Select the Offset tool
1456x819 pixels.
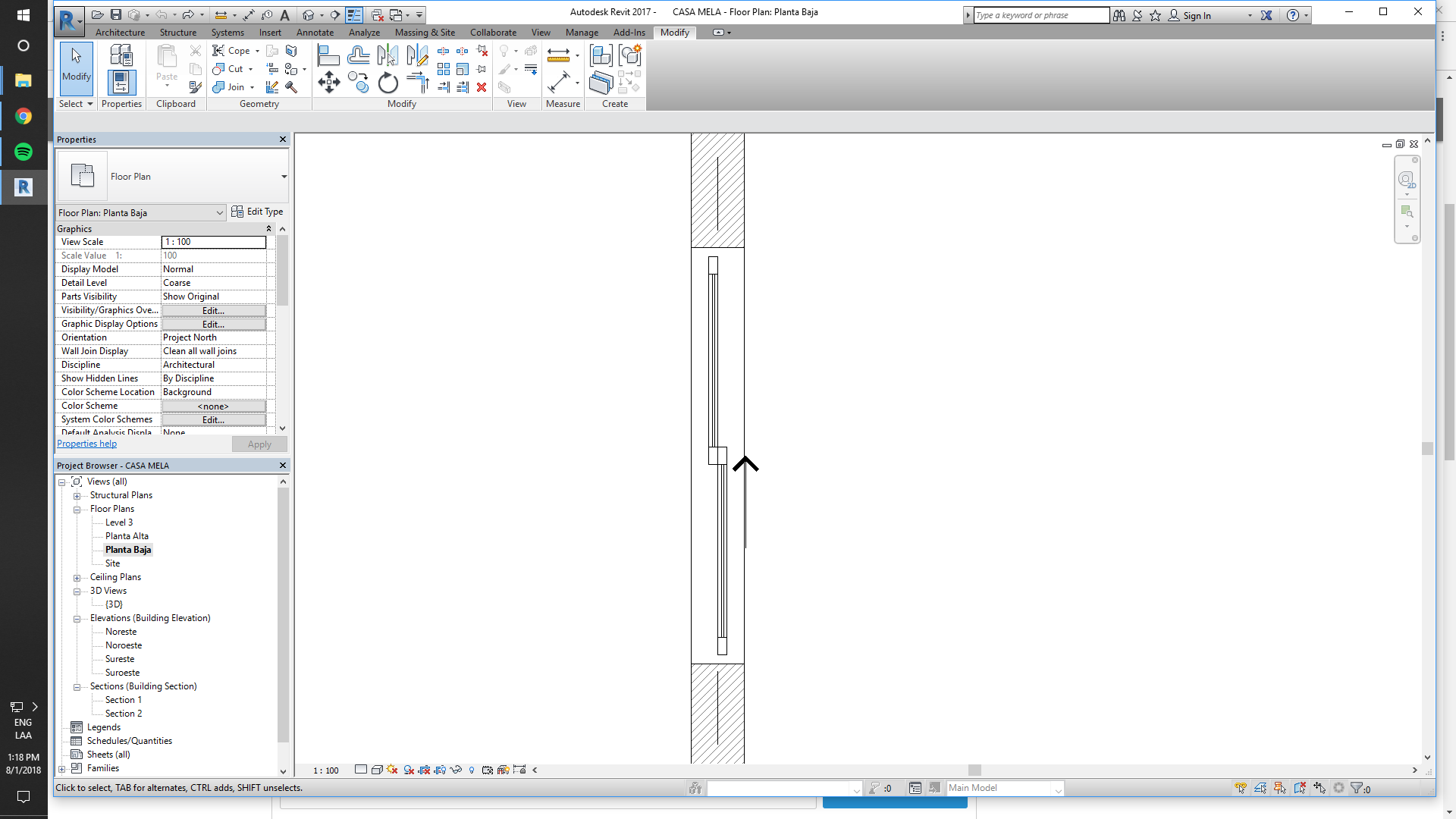[358, 55]
